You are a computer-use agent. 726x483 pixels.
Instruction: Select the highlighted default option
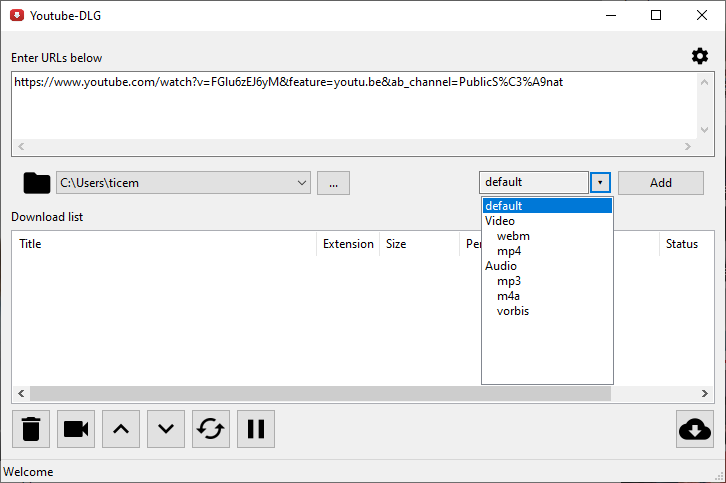pyautogui.click(x=547, y=206)
